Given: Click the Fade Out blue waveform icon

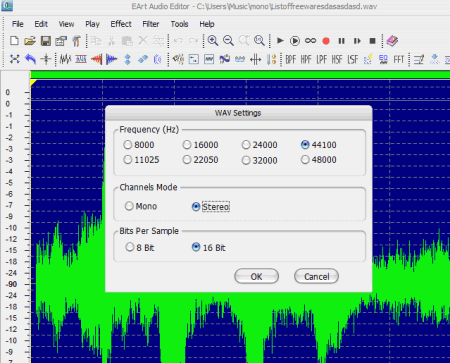Looking at the screenshot, I should [x=112, y=59].
